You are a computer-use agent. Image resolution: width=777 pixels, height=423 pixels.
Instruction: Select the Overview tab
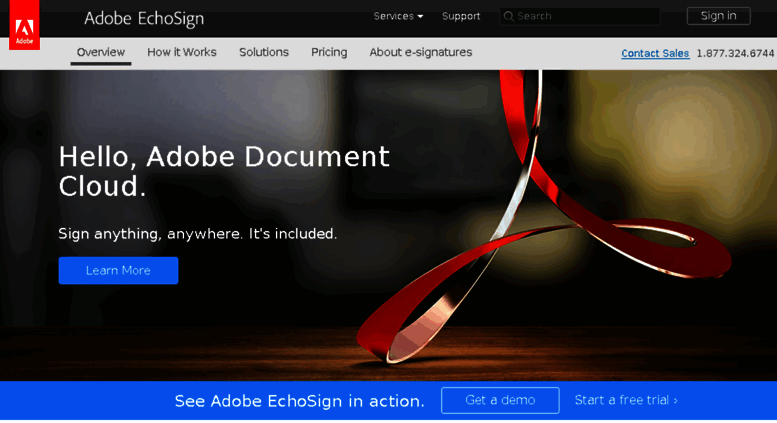(101, 53)
